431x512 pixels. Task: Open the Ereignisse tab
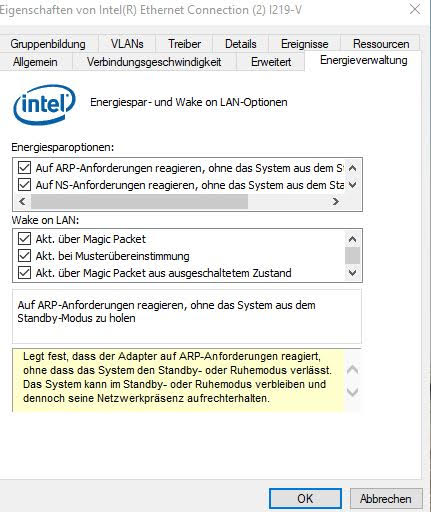click(304, 44)
